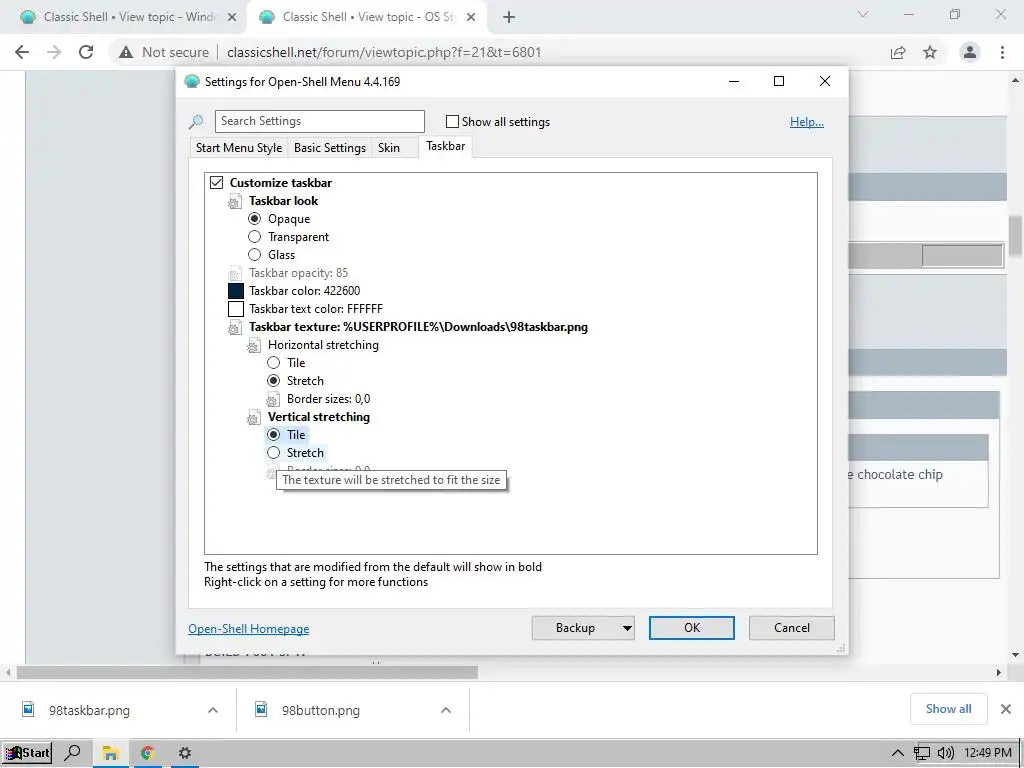
Task: Click the gear icon next to Taskbar opacity
Action: (234, 274)
